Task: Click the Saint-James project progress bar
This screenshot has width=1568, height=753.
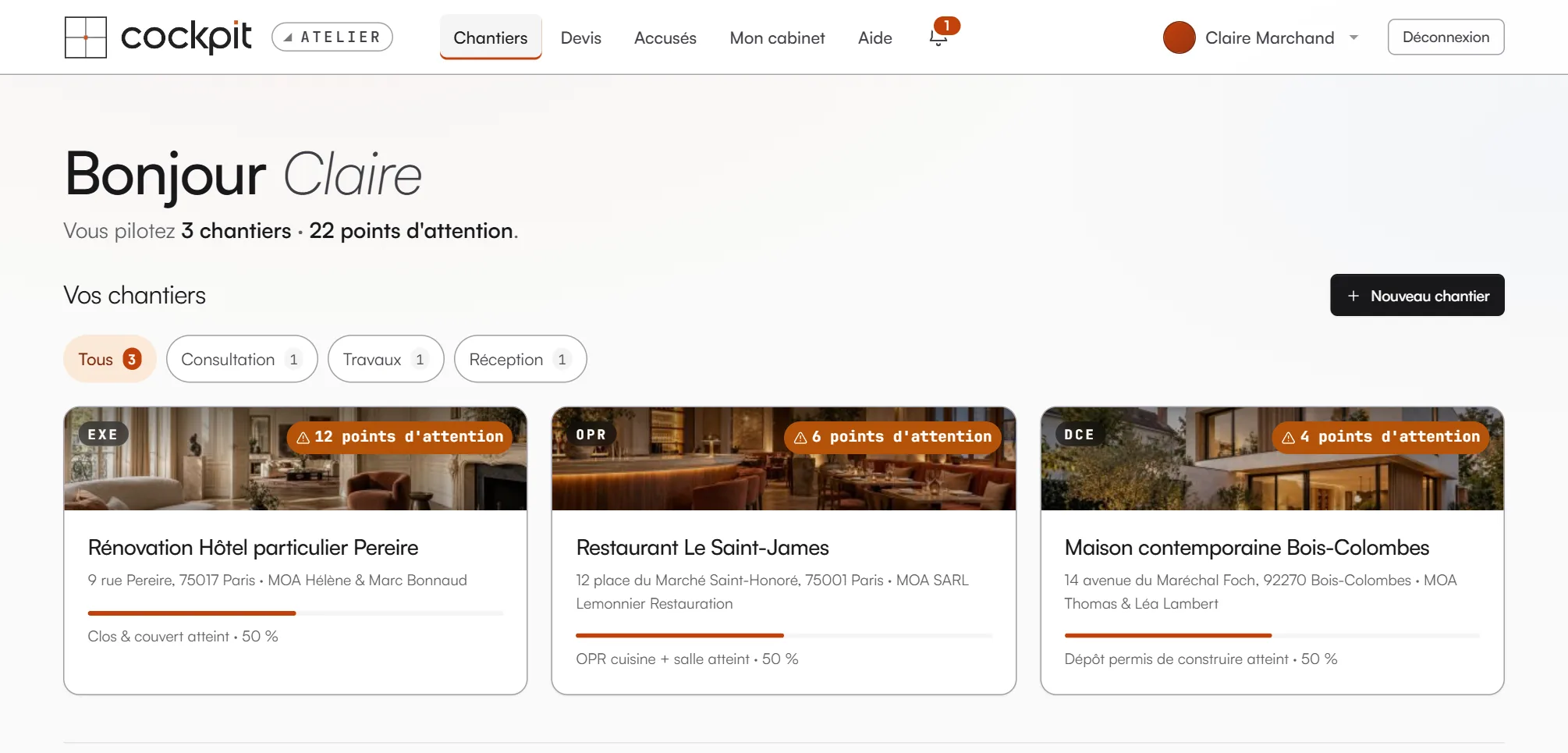Action: (x=784, y=636)
